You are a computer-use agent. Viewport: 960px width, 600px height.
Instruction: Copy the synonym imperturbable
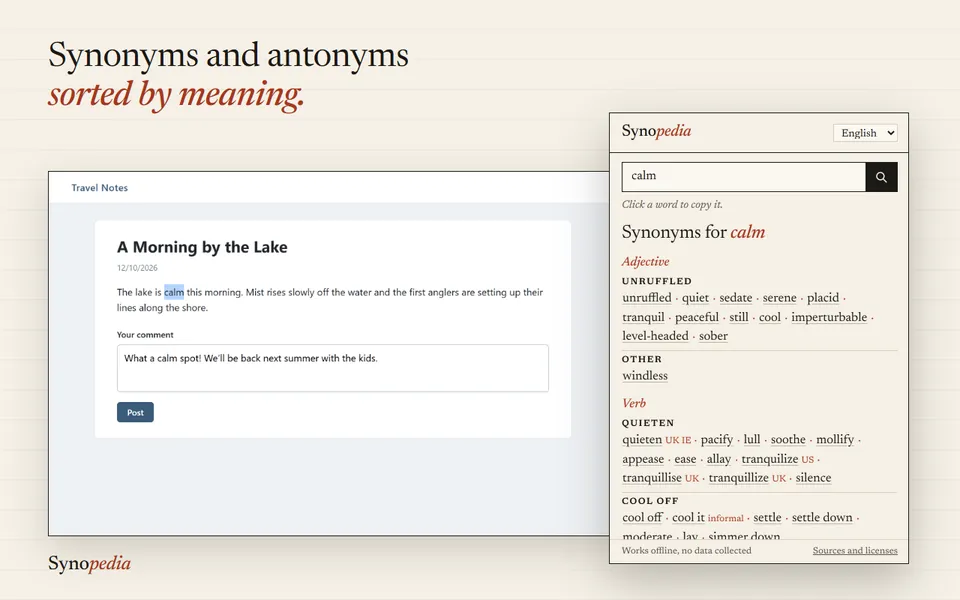pos(829,317)
